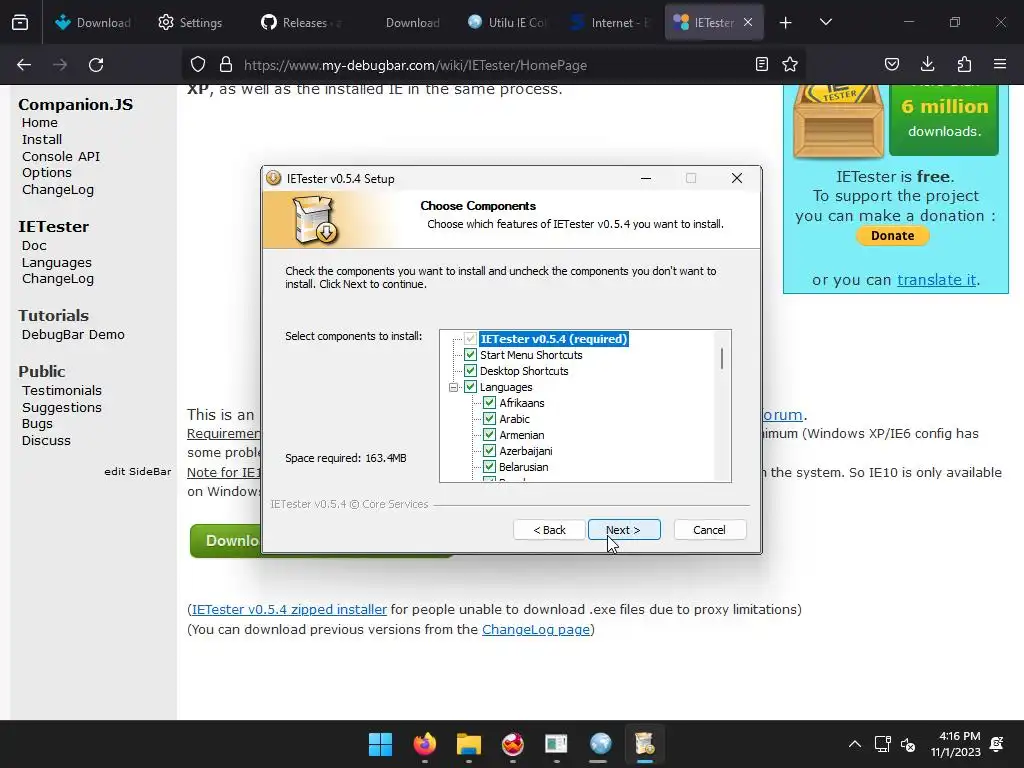Screen dimensions: 1024x768
Task: Bookmark this page with star icon
Action: pyautogui.click(x=790, y=64)
